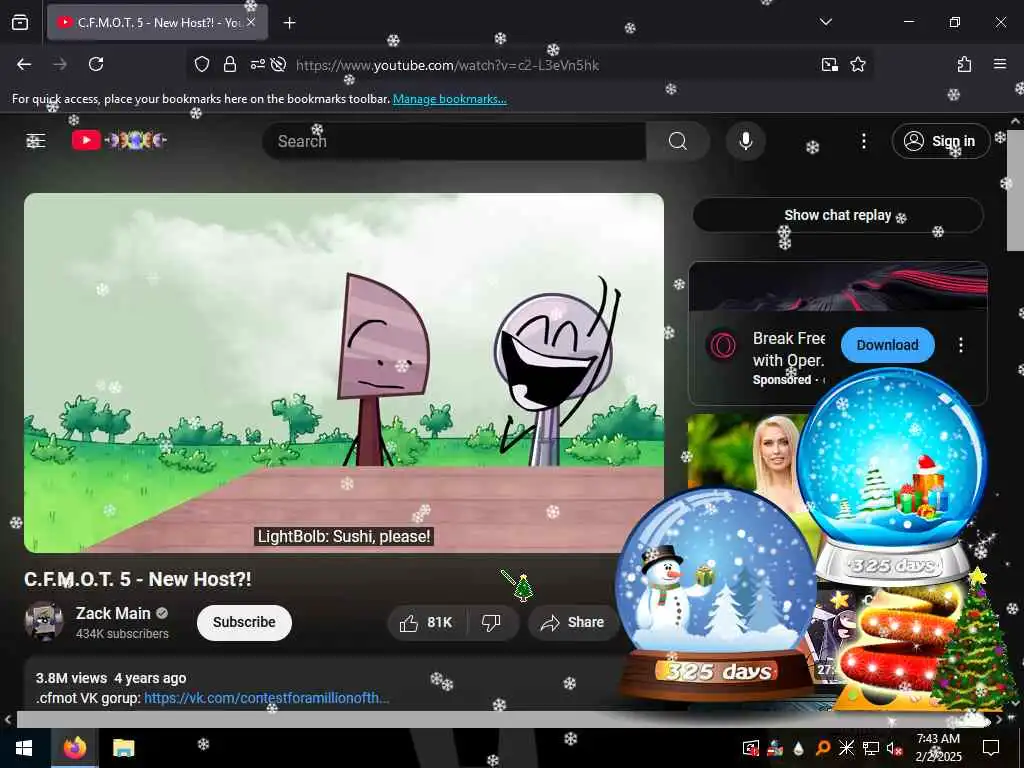Toggle picture-in-picture from address bar
Screen dimensions: 1024x768
(829, 64)
